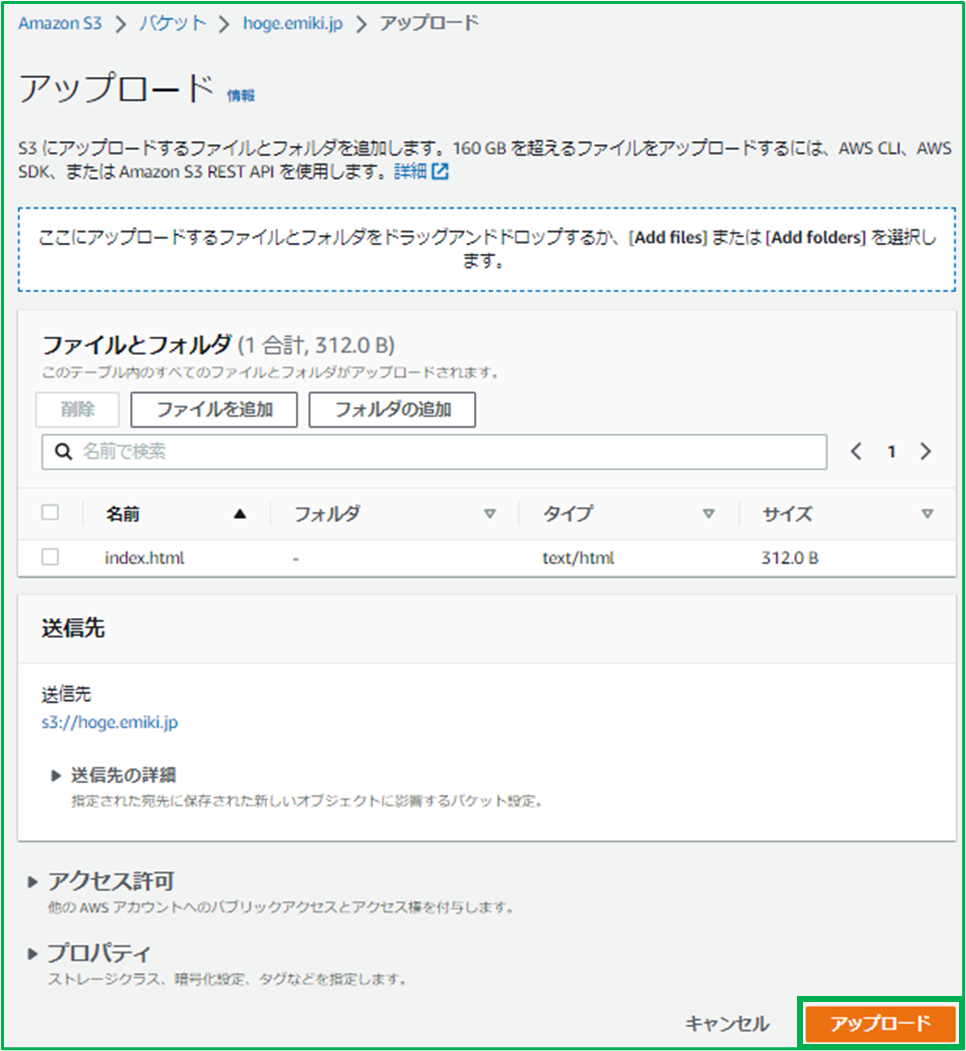The height and width of the screenshot is (1051, 966).
Task: Go to the next page arrow
Action: pyautogui.click(x=926, y=451)
